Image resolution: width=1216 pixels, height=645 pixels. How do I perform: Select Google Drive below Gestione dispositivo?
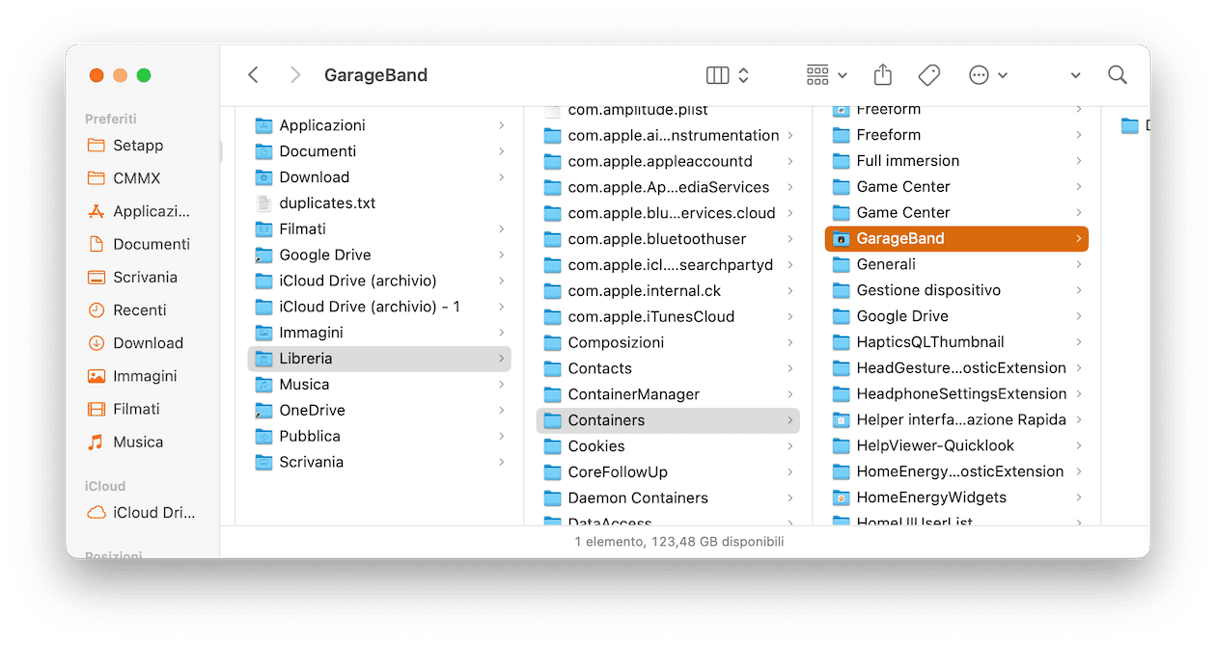point(957,316)
